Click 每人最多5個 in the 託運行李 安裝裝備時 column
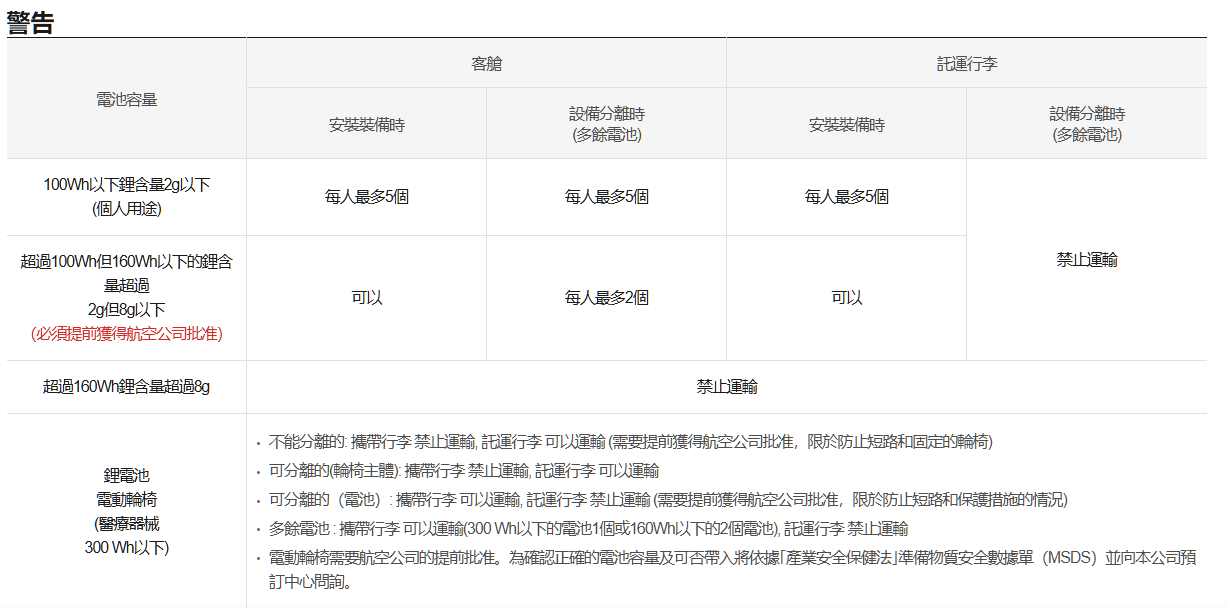 (x=847, y=197)
